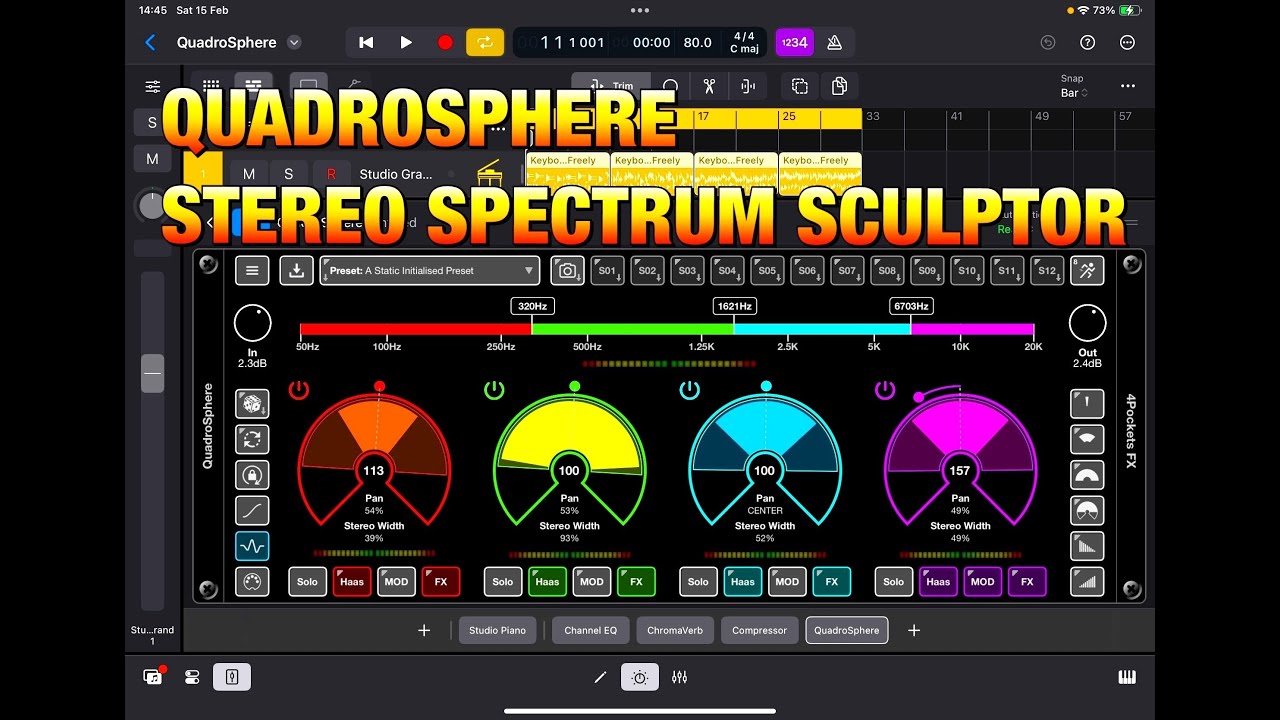Select the half dome width shape icon
1280x720 pixels.
(1087, 475)
